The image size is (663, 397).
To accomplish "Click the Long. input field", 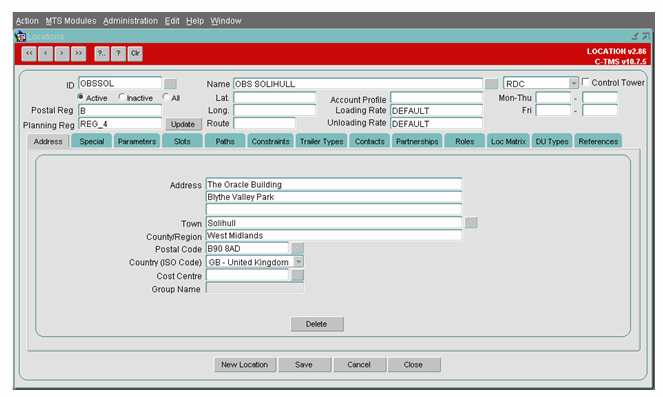I will click(274, 110).
